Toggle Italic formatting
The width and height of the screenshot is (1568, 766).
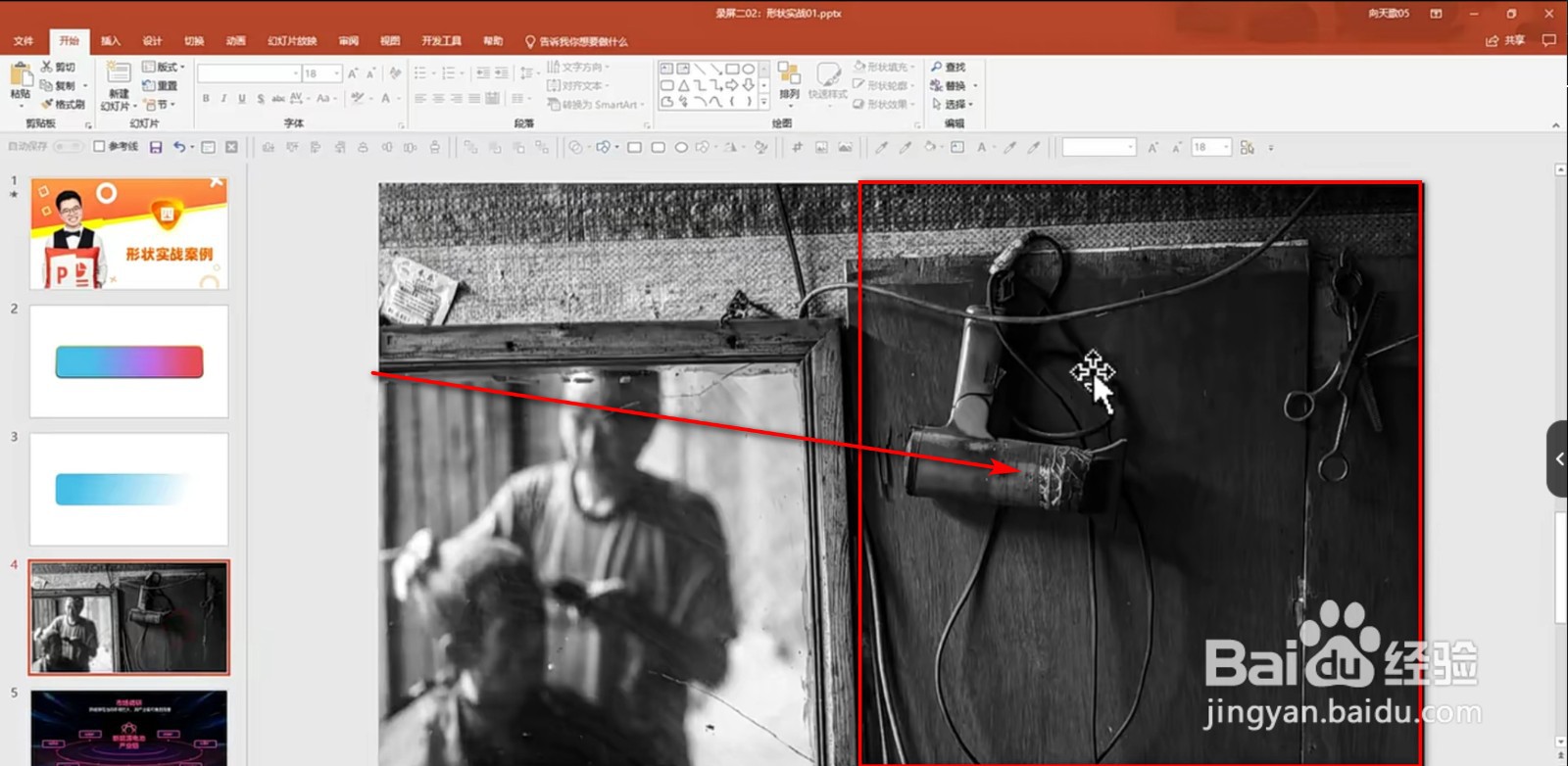point(223,98)
